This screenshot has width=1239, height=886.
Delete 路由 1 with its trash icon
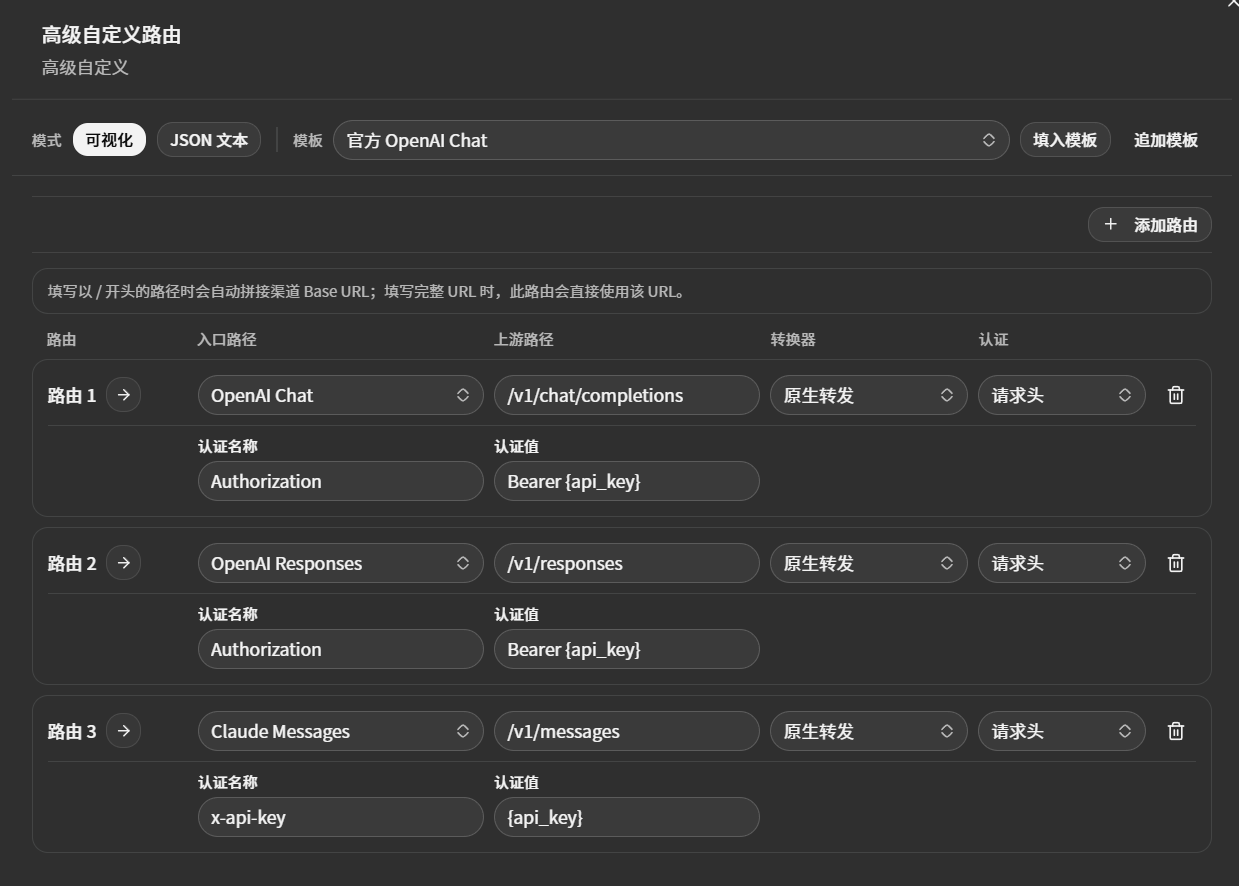click(x=1176, y=395)
